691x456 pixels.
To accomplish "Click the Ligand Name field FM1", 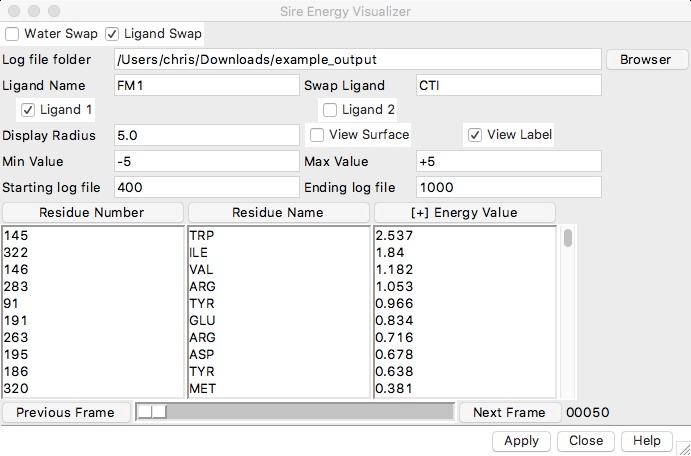I will click(x=207, y=85).
